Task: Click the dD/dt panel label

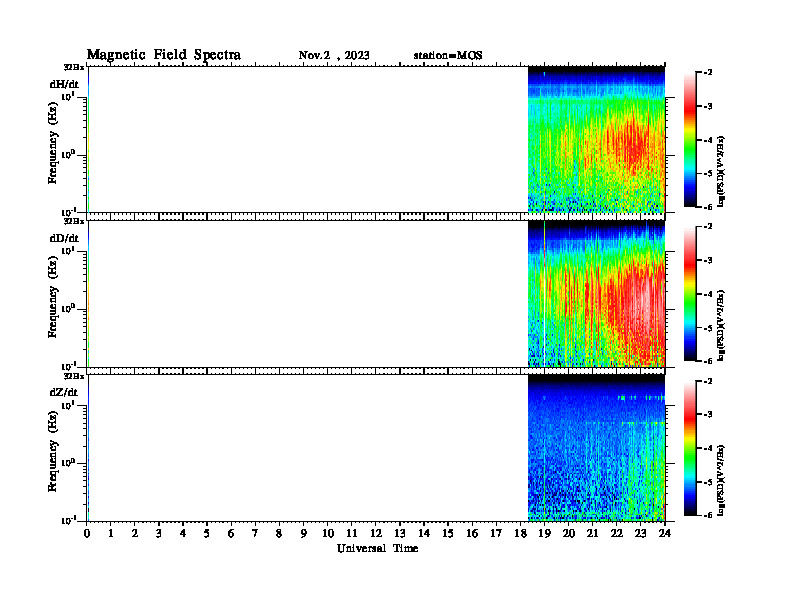Action: (64, 238)
